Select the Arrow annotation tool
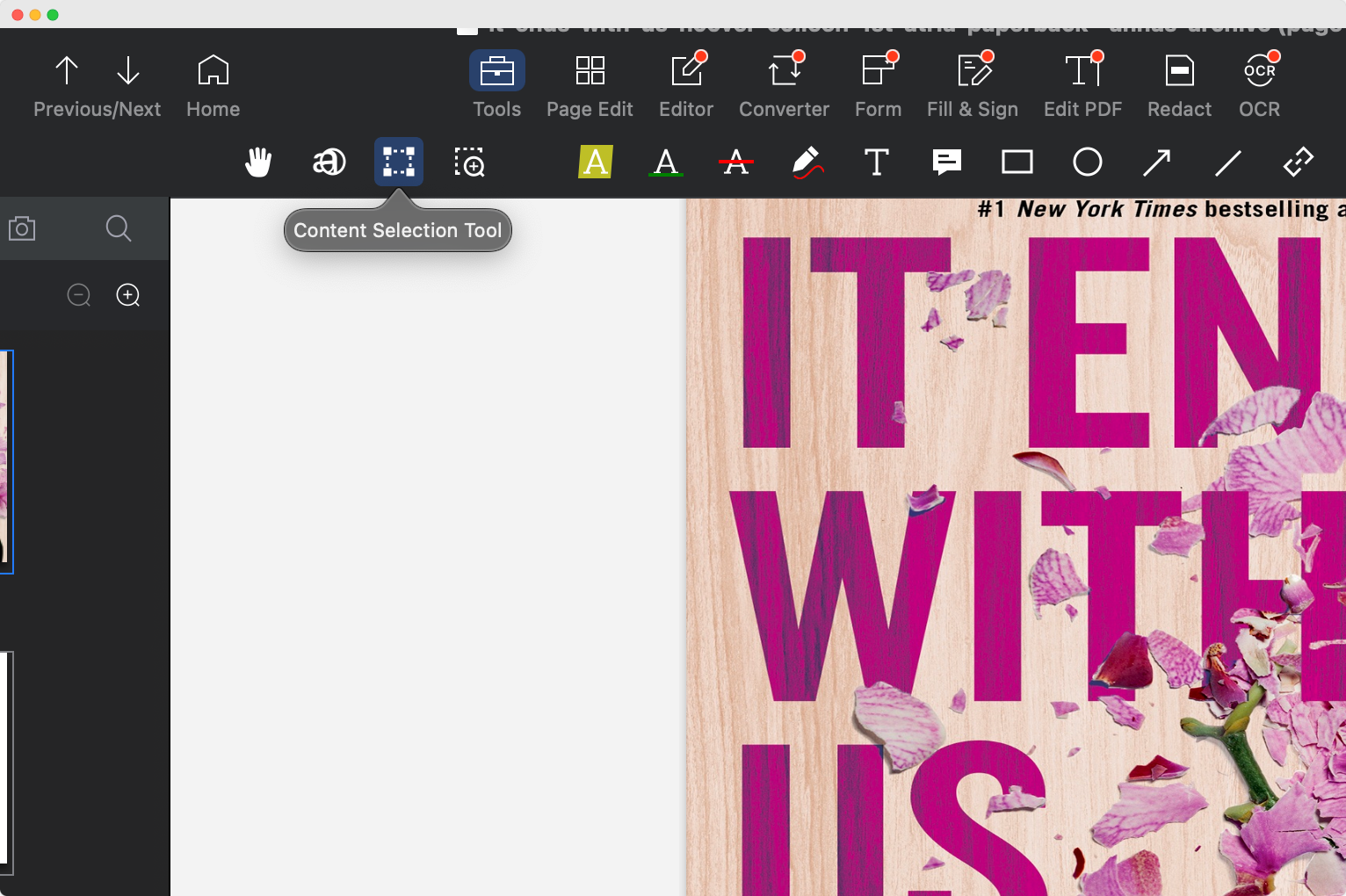Viewport: 1346px width, 896px height. pyautogui.click(x=1157, y=163)
